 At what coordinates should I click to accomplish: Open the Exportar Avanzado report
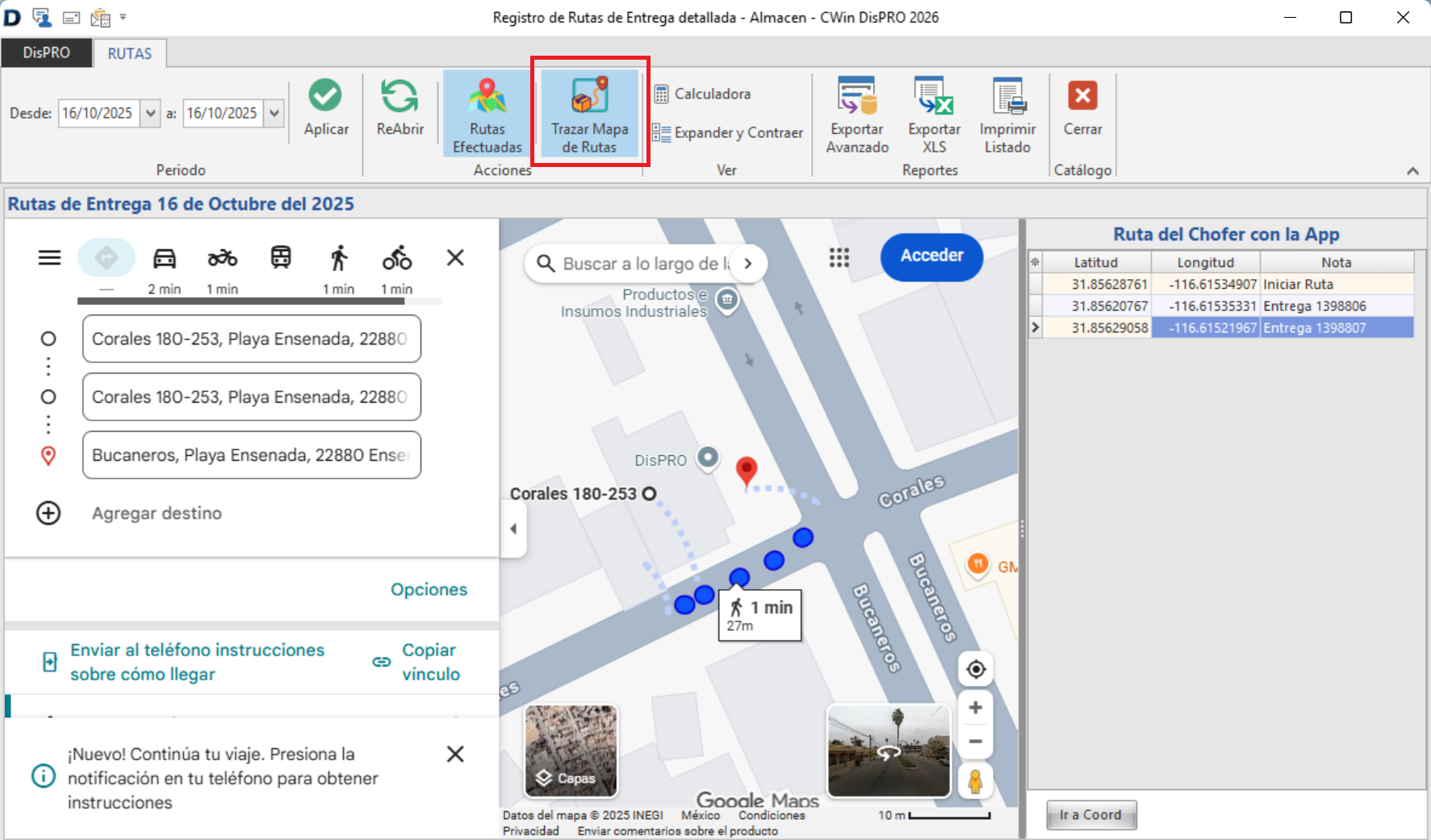coord(856,96)
